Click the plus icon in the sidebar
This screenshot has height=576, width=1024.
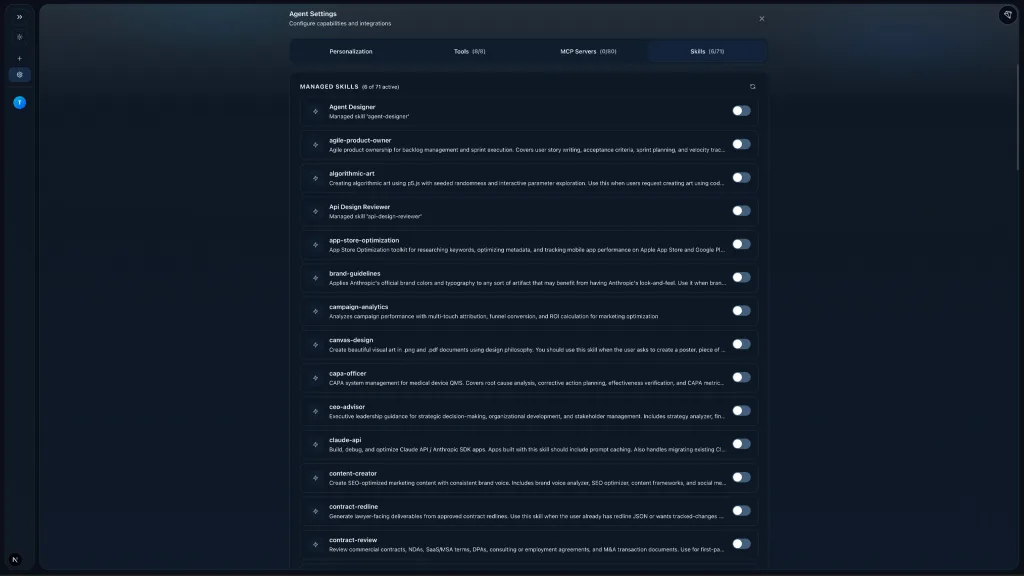[x=19, y=58]
